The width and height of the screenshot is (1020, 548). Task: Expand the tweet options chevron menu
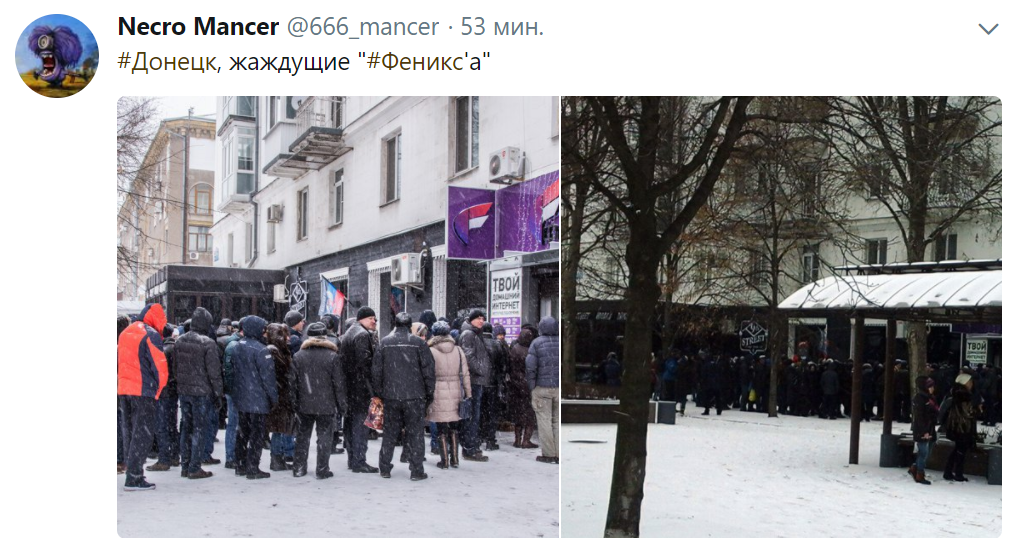pos(988,29)
